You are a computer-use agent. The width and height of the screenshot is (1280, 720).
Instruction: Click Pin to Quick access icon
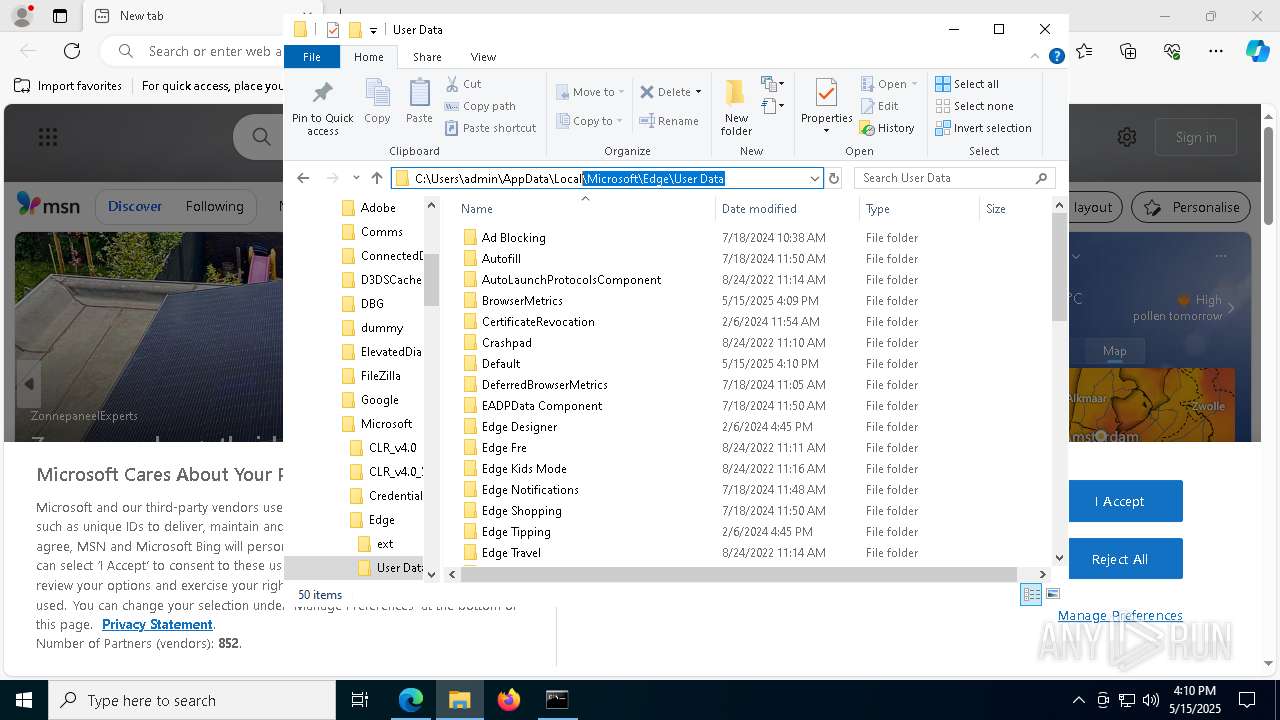tap(322, 108)
